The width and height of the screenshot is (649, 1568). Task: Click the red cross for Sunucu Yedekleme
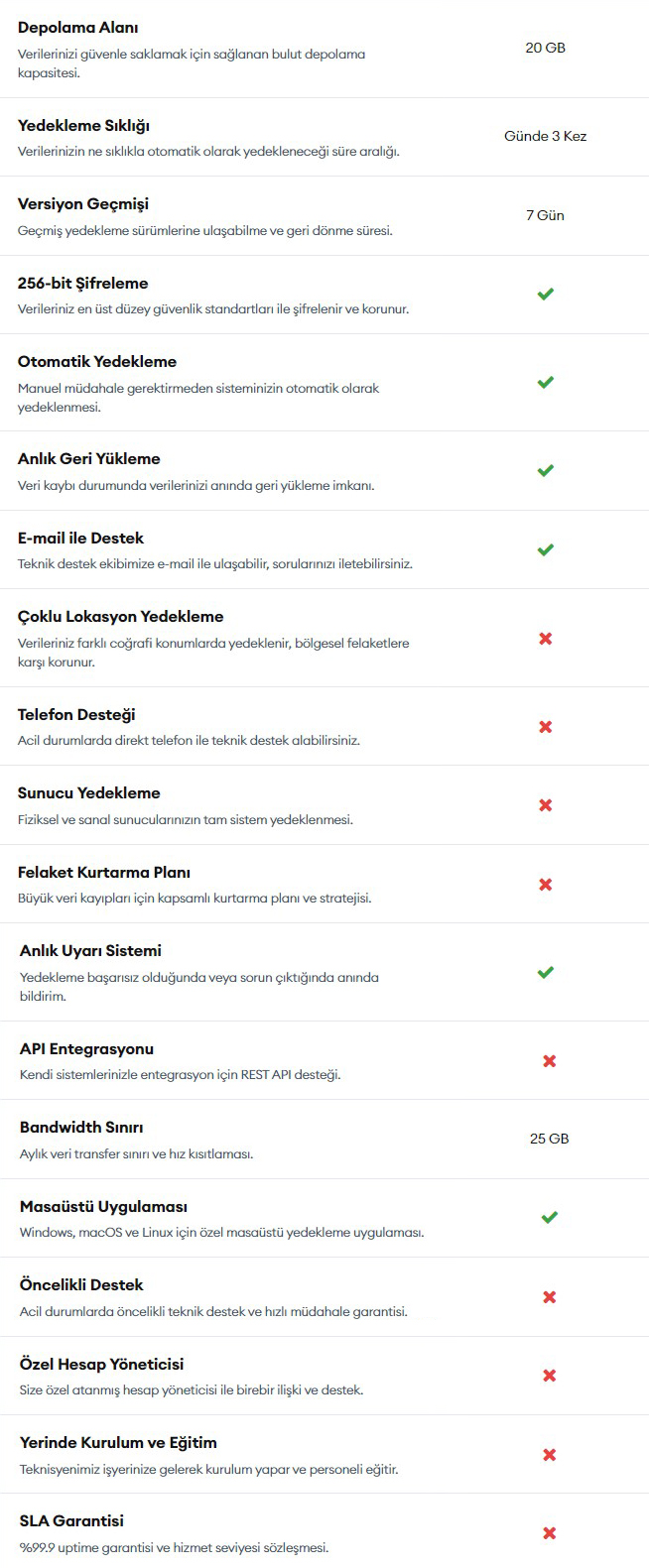coord(545,804)
